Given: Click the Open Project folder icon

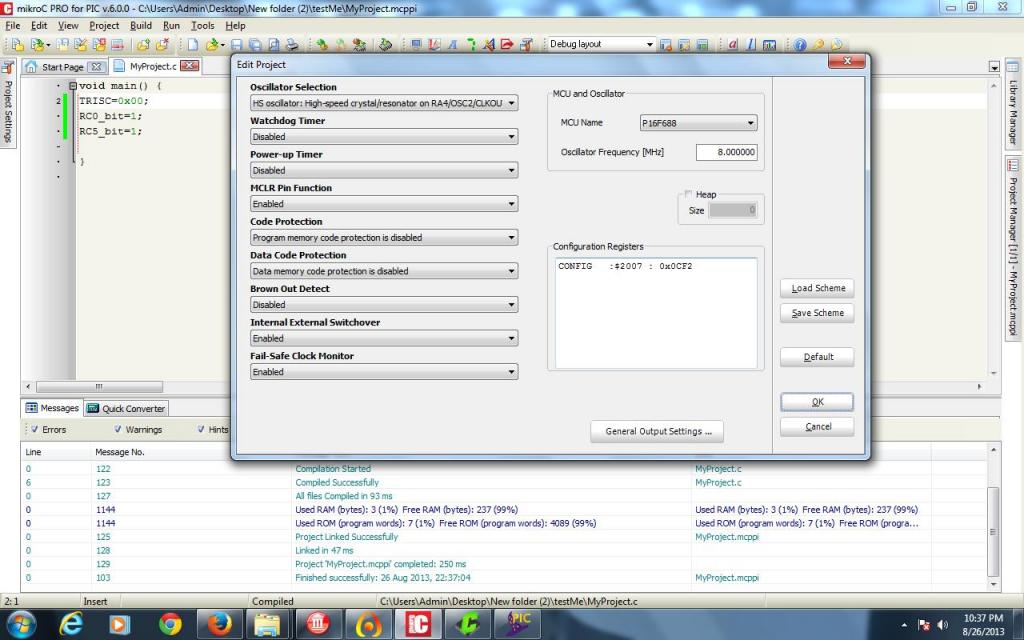Looking at the screenshot, I should point(37,44).
